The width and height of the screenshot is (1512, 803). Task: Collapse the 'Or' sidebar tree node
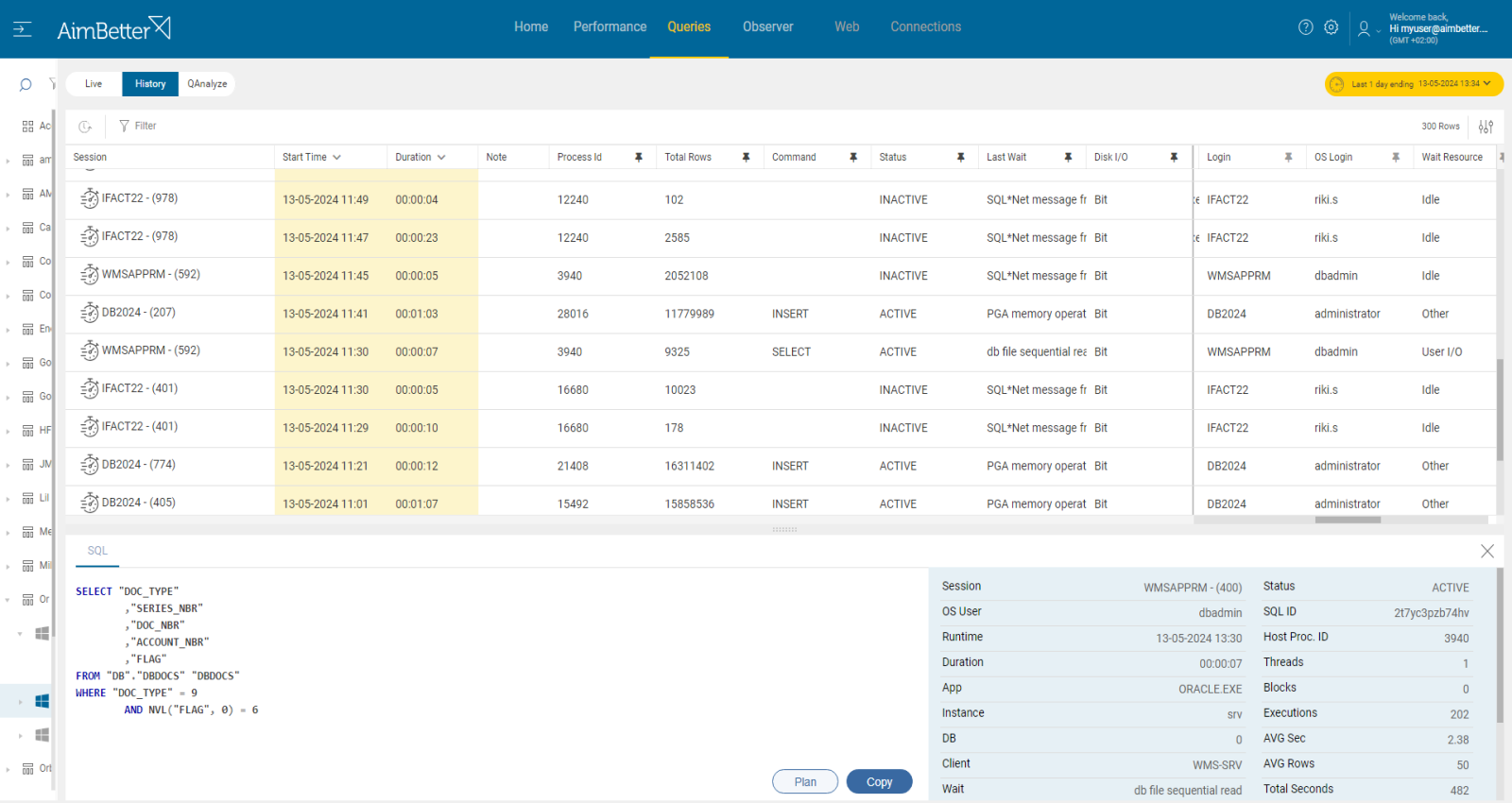(x=8, y=600)
